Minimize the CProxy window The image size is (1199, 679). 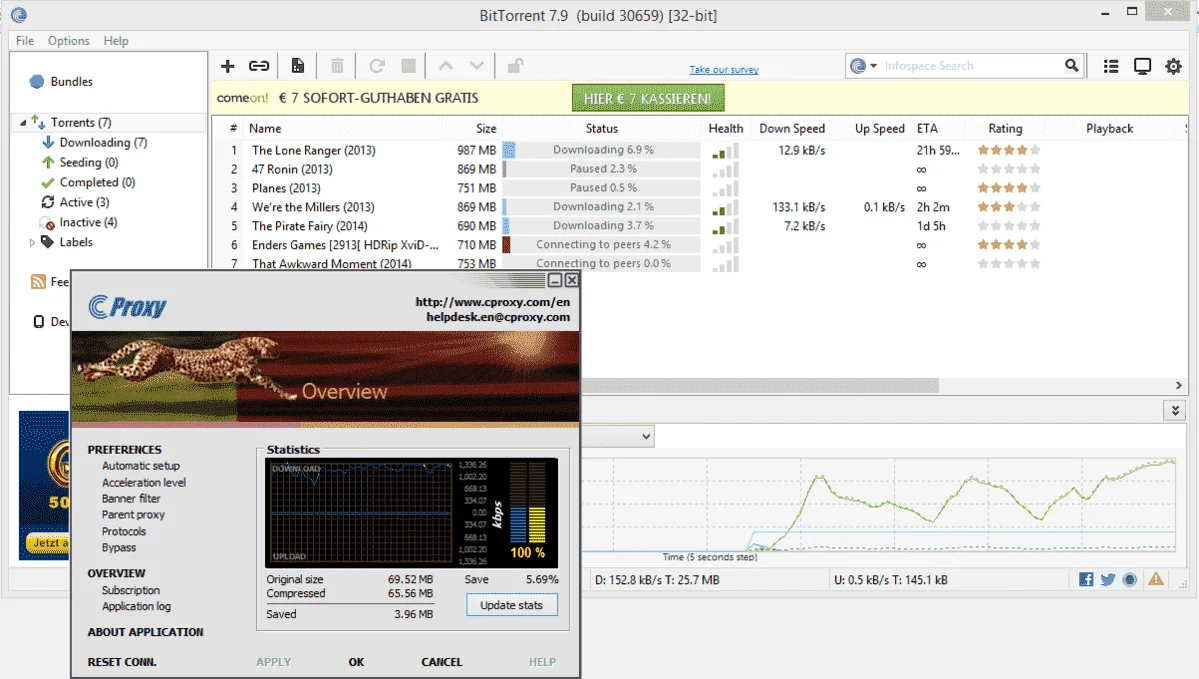pyautogui.click(x=556, y=281)
